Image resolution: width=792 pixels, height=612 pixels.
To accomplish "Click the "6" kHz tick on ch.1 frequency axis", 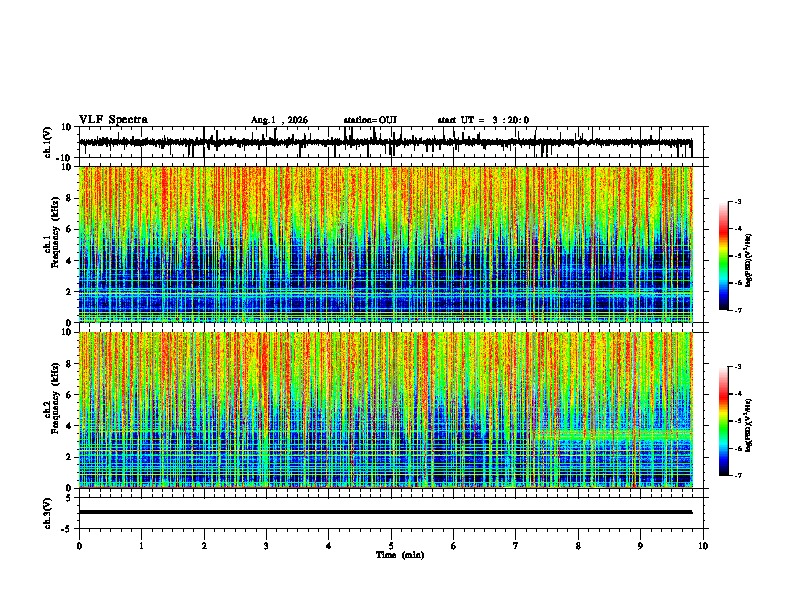I will click(69, 229).
